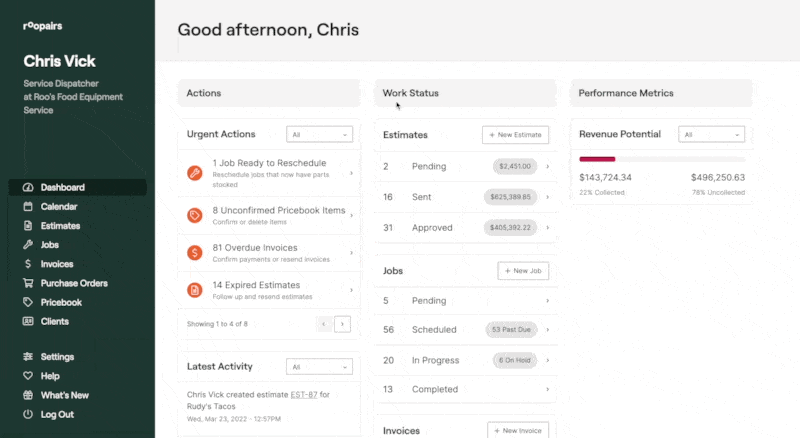The image size is (800, 438).
Task: Click the Calendar icon in sidebar
Action: pyautogui.click(x=28, y=207)
